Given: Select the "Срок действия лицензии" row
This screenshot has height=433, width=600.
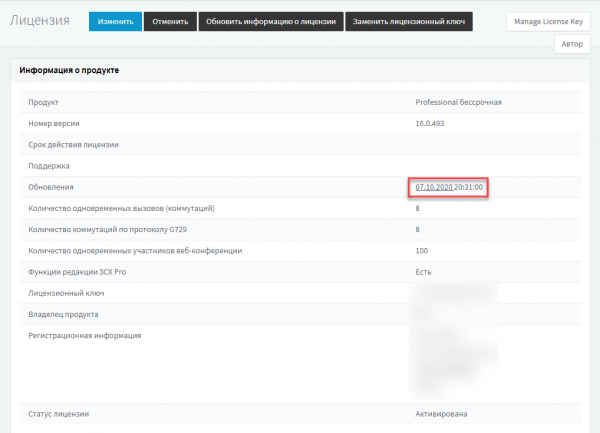Looking at the screenshot, I should 73,145.
